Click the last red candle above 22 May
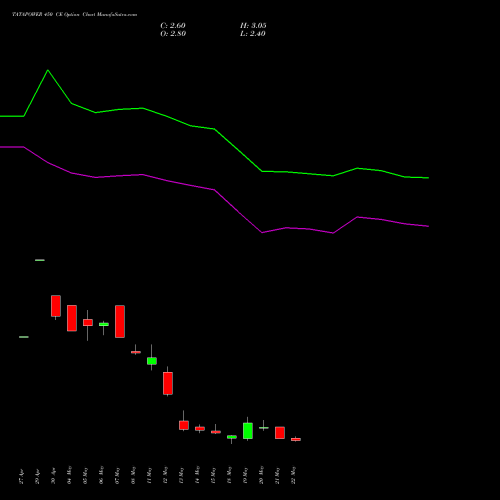500x500 pixels. [x=296, y=439]
